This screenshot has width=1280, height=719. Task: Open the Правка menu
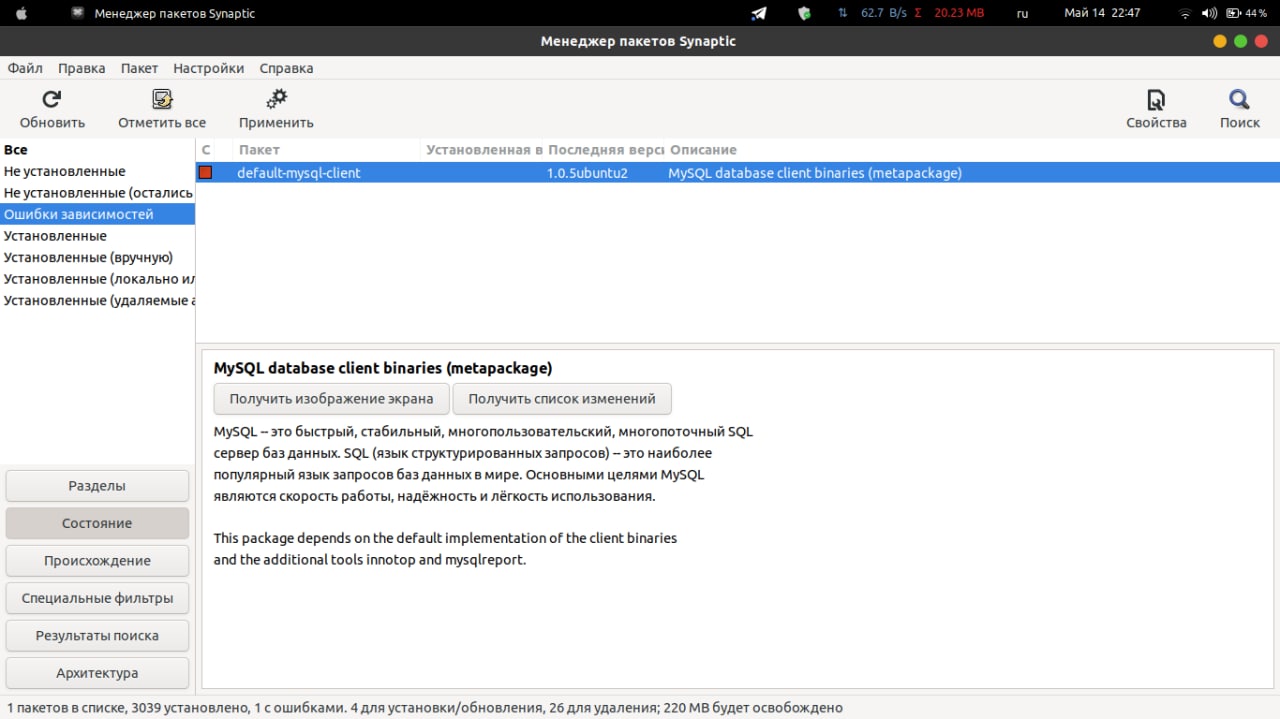pyautogui.click(x=82, y=68)
